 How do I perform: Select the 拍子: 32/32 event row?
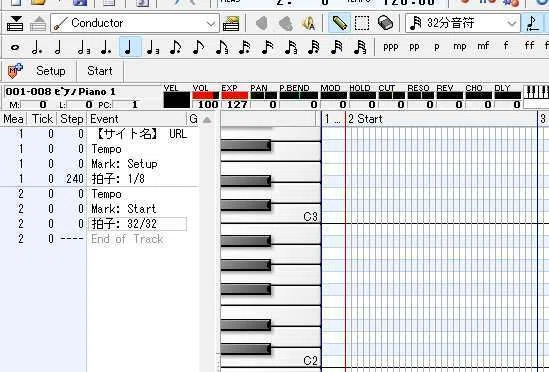(100, 224)
